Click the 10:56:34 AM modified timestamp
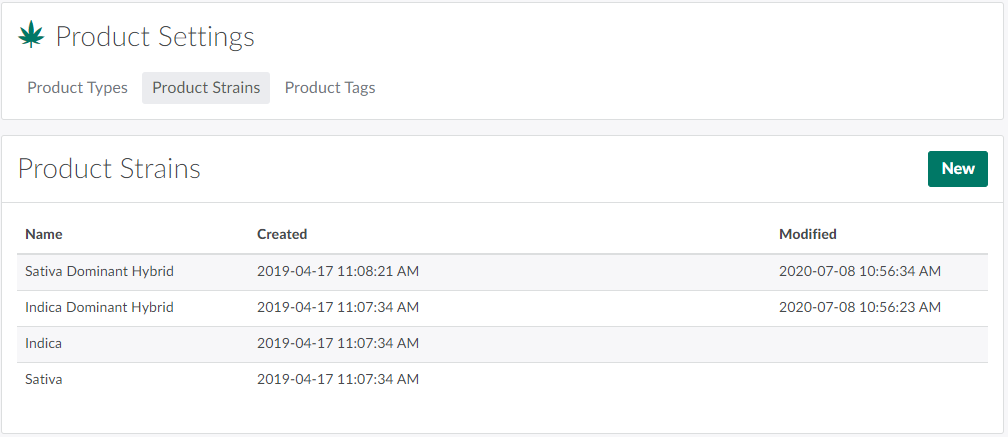The height and width of the screenshot is (437, 1008). [x=860, y=271]
